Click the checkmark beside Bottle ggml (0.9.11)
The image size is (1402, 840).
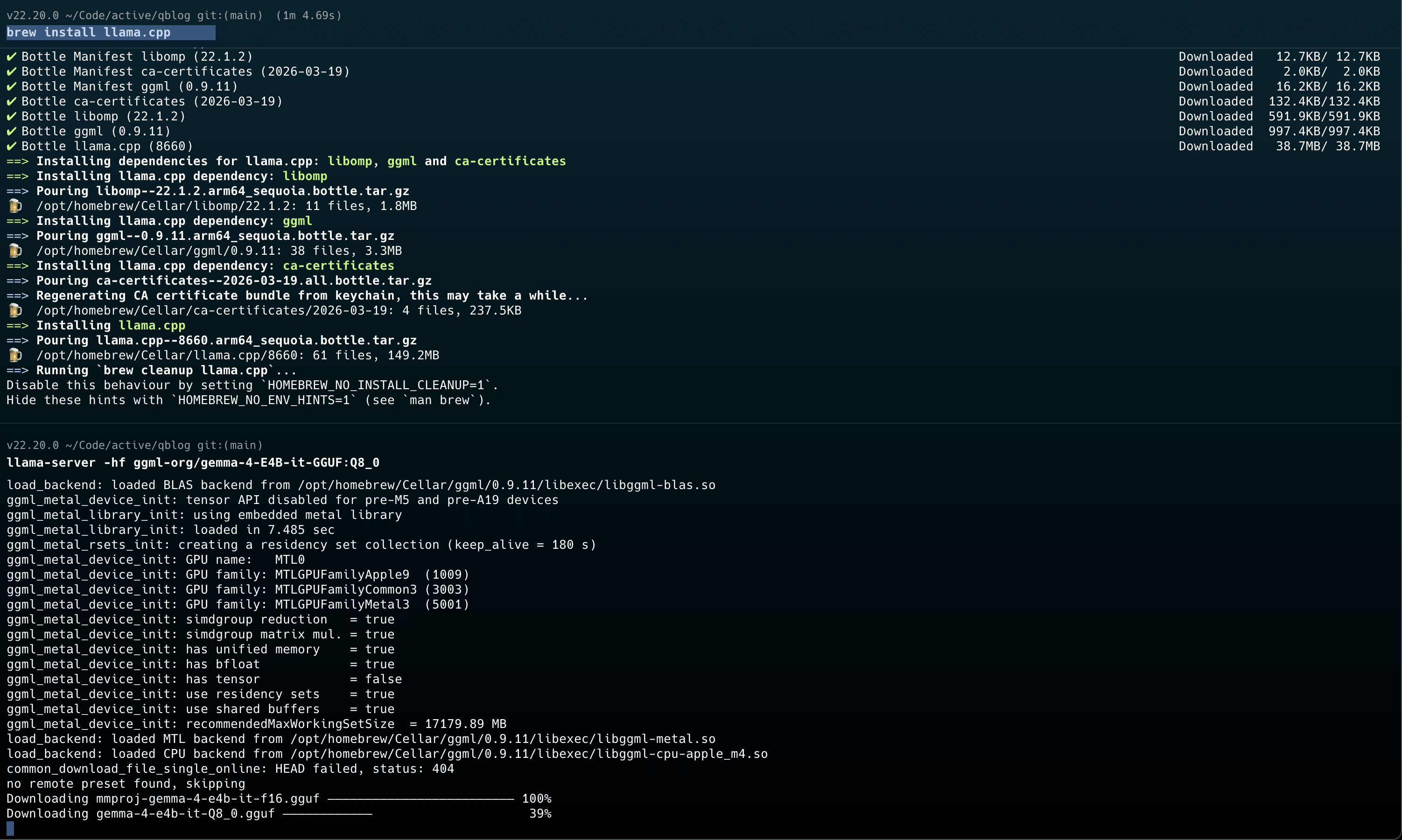(x=11, y=131)
